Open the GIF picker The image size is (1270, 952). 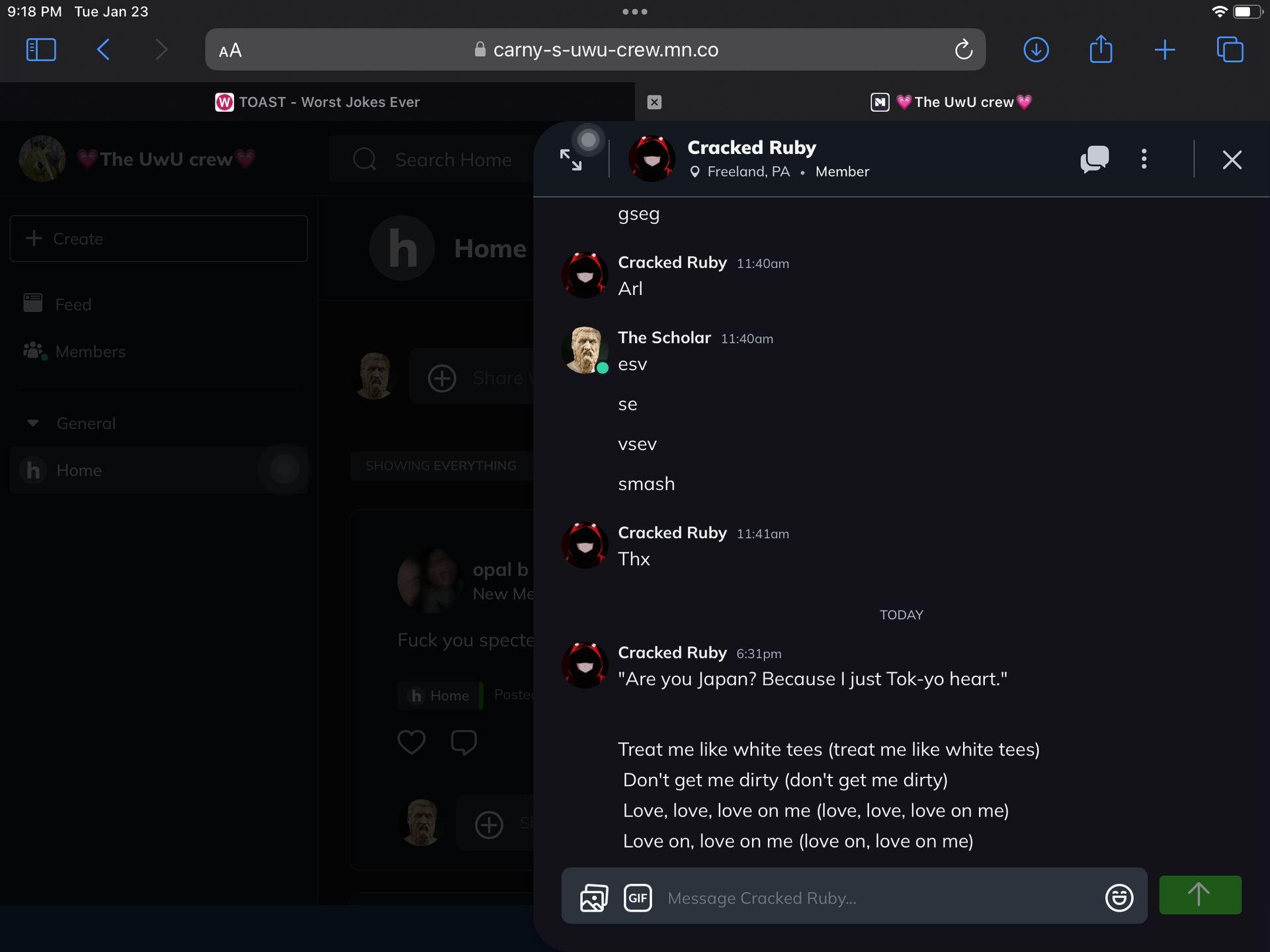click(638, 897)
